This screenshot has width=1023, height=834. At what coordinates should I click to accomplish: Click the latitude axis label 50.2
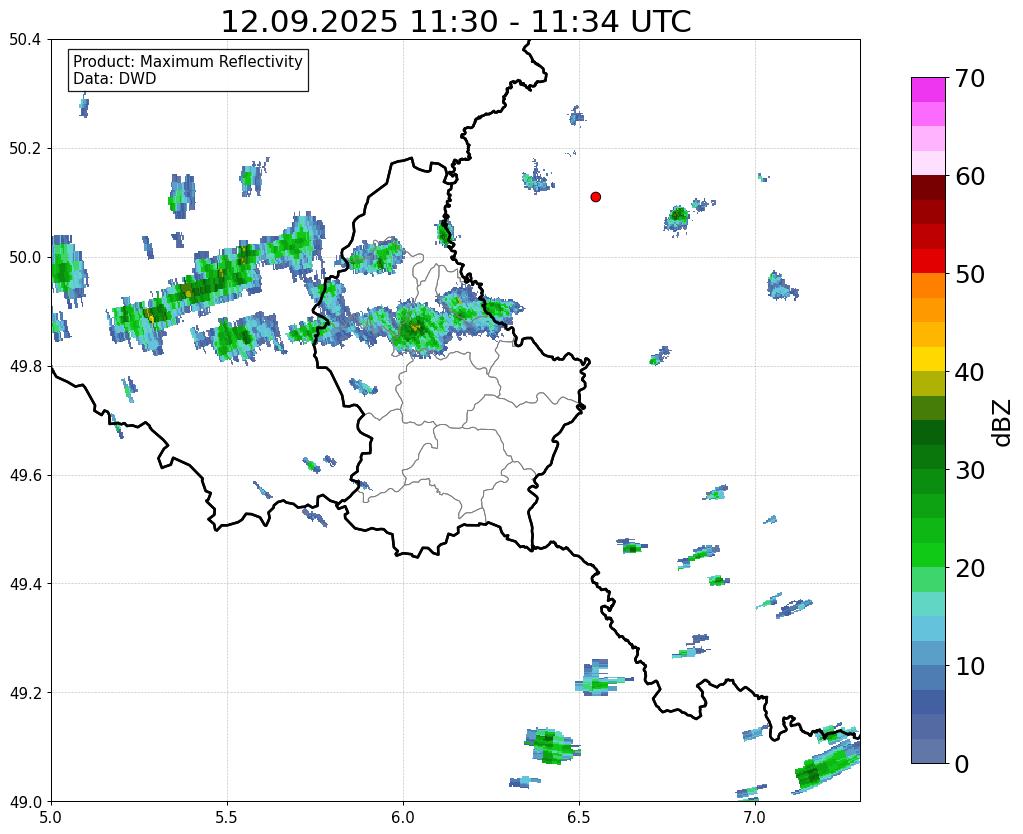(25, 149)
